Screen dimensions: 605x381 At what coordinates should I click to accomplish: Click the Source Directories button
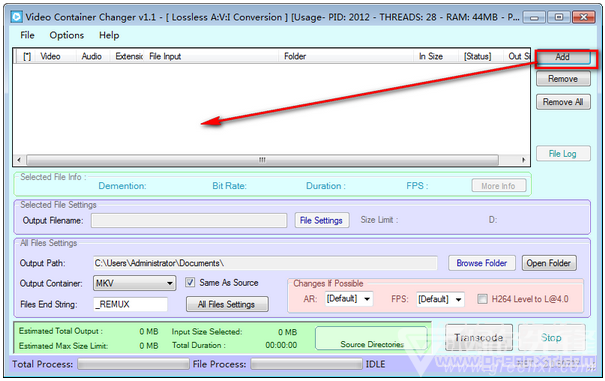click(372, 339)
